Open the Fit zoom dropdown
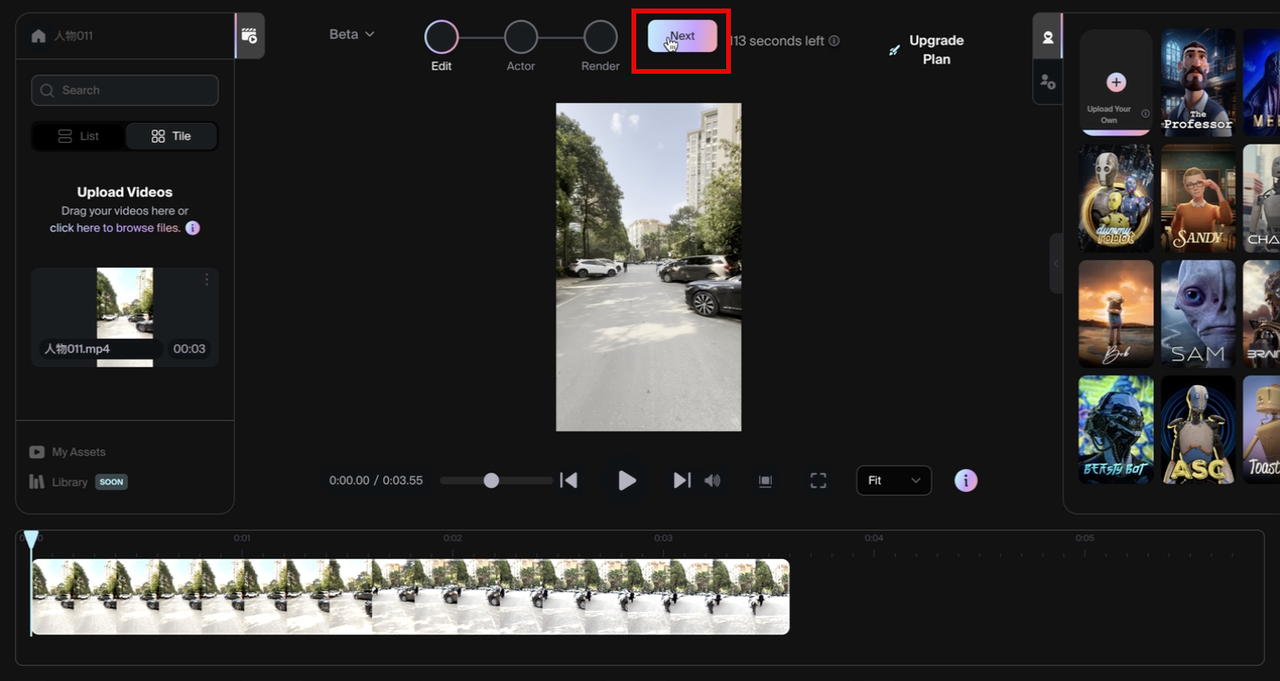 click(x=893, y=481)
